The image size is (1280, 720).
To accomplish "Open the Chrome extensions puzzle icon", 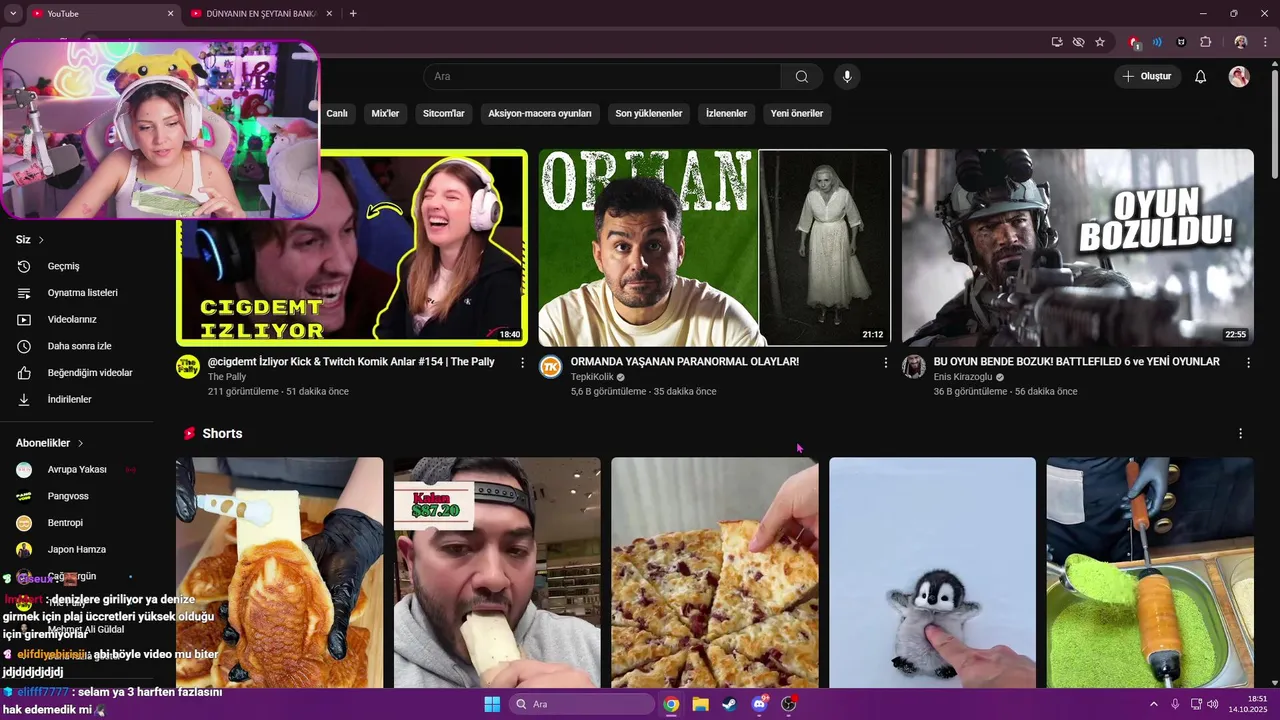I will click(x=1205, y=42).
